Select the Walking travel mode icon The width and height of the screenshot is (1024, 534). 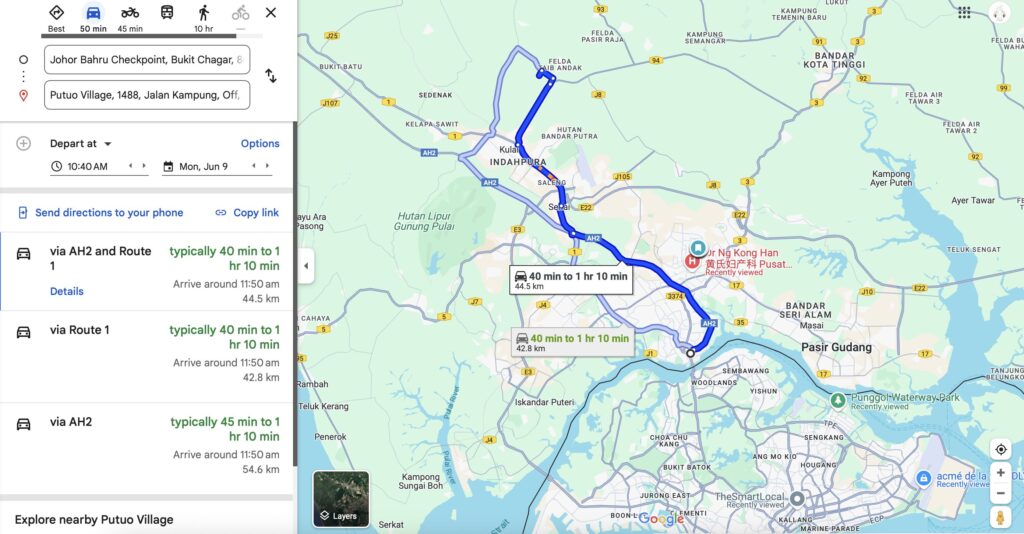[204, 13]
